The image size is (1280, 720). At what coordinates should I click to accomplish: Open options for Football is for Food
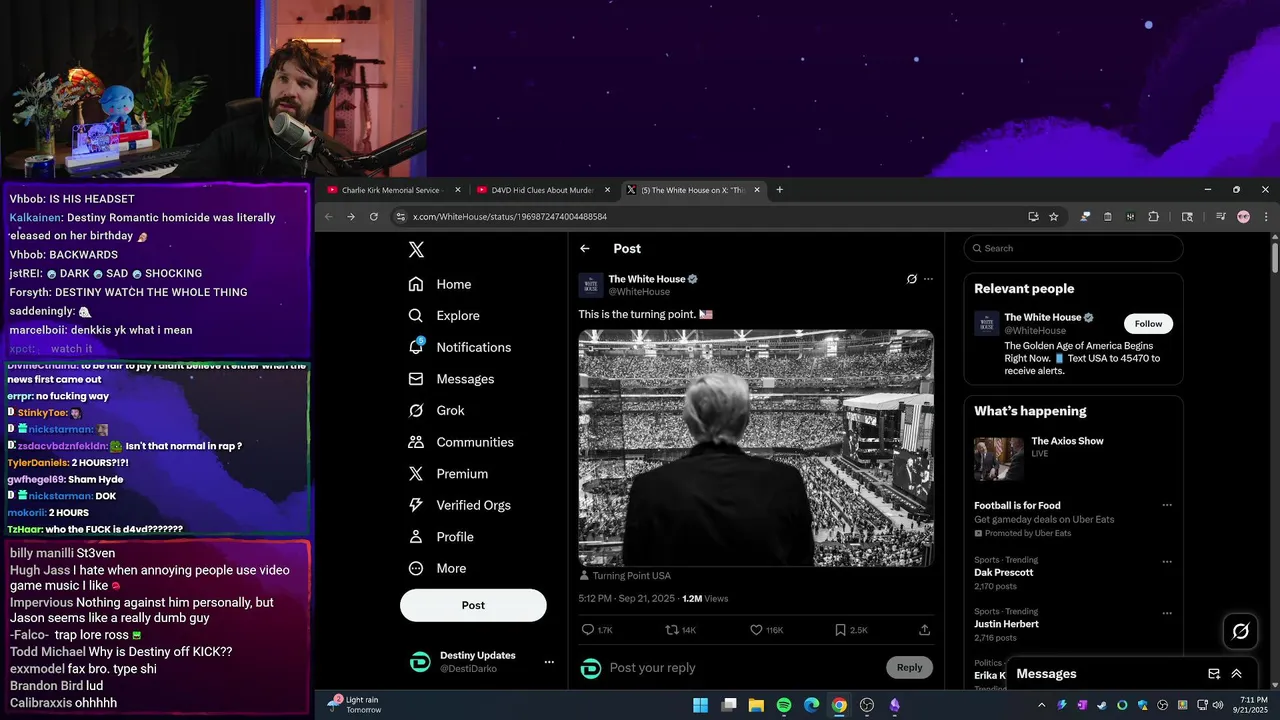(x=1166, y=505)
